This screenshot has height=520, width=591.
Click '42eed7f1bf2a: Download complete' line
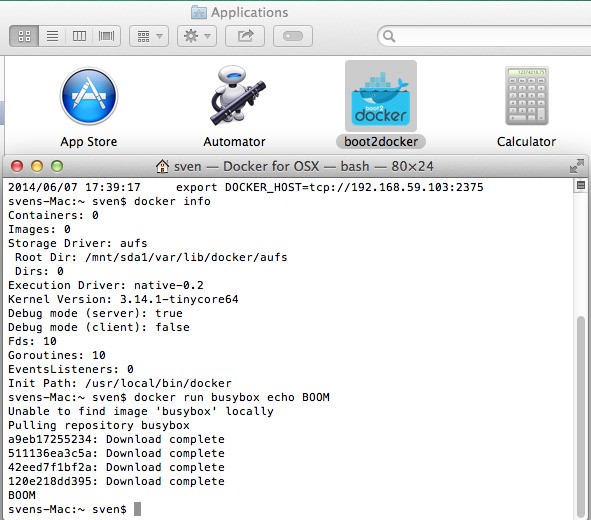tap(116, 467)
